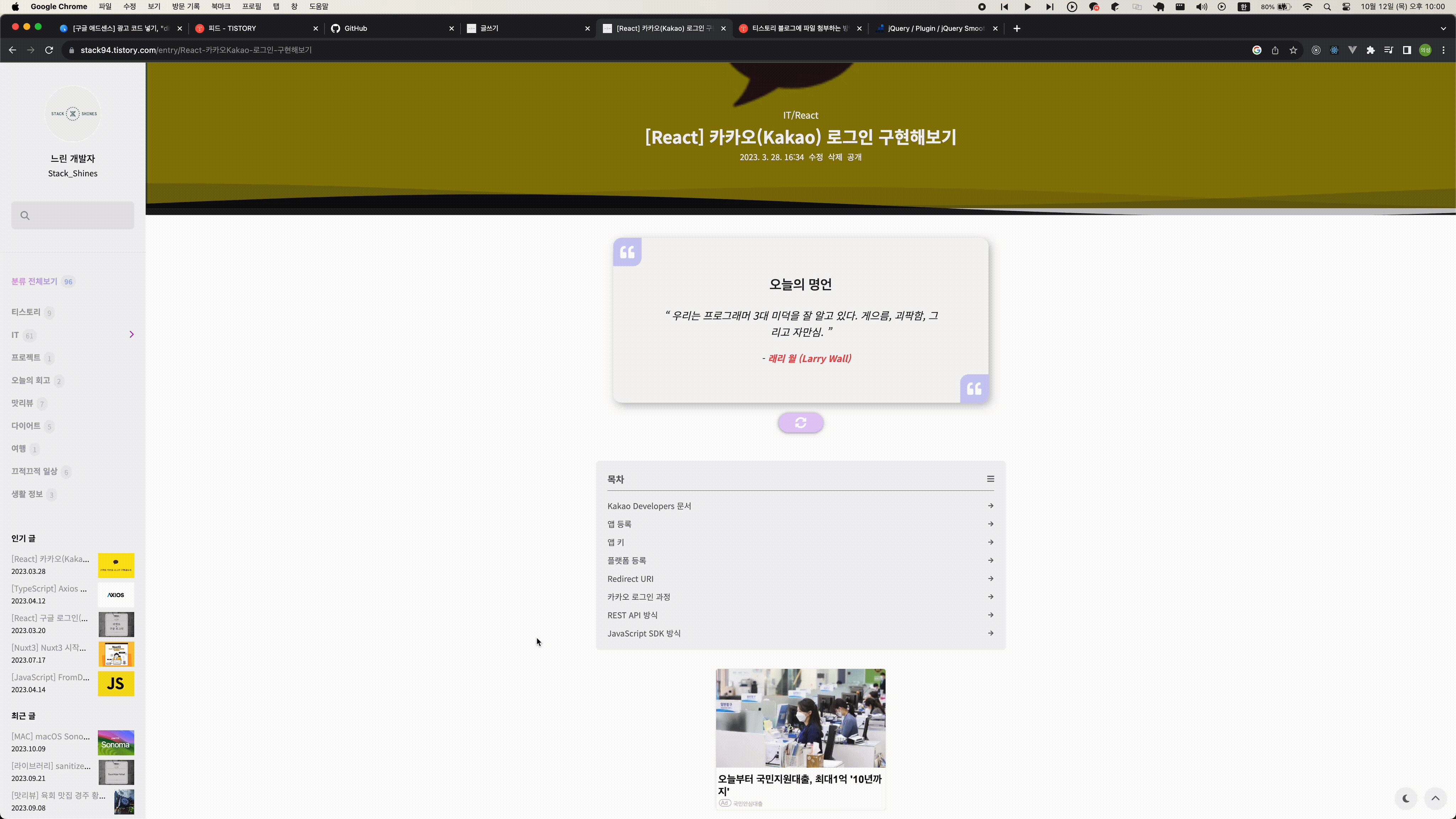Open tab search dropdown chevron

(1443, 28)
